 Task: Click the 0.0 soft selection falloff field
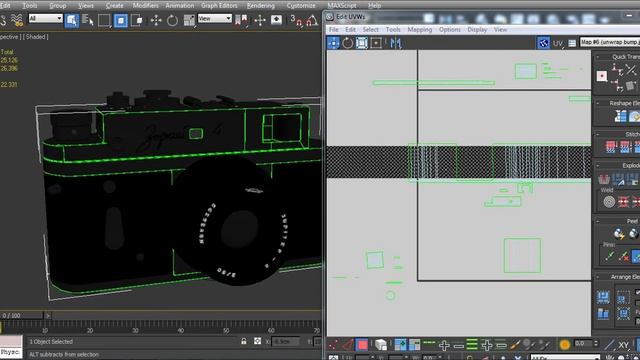(583, 344)
